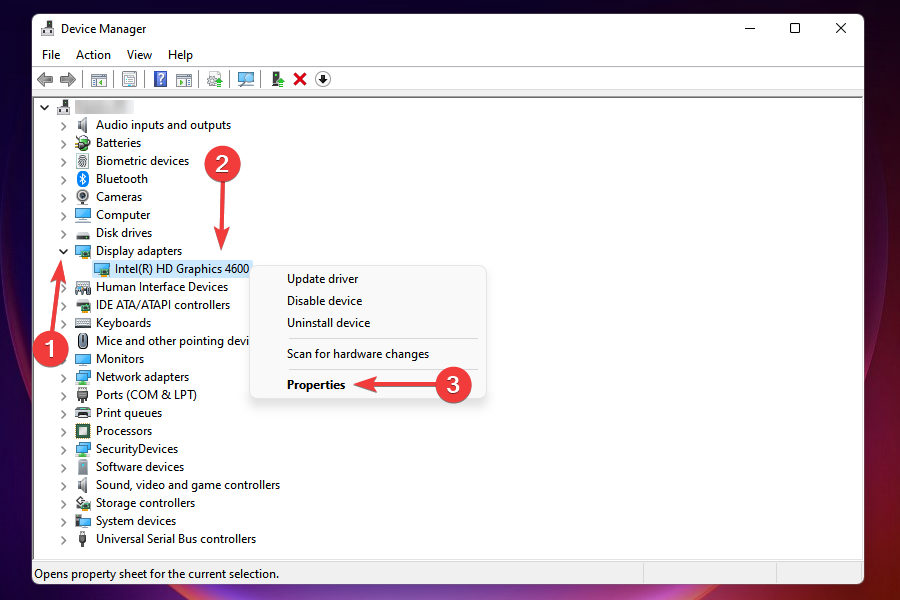Click the webcam icon beside Cameras

click(x=83, y=197)
